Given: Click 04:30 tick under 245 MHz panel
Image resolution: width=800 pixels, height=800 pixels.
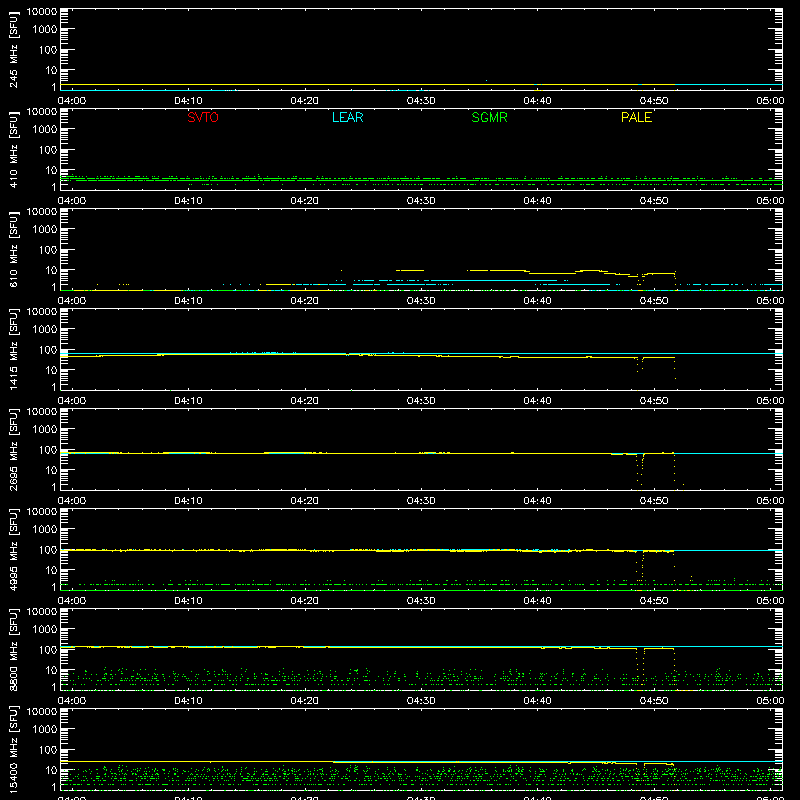Looking at the screenshot, I should click(421, 101).
